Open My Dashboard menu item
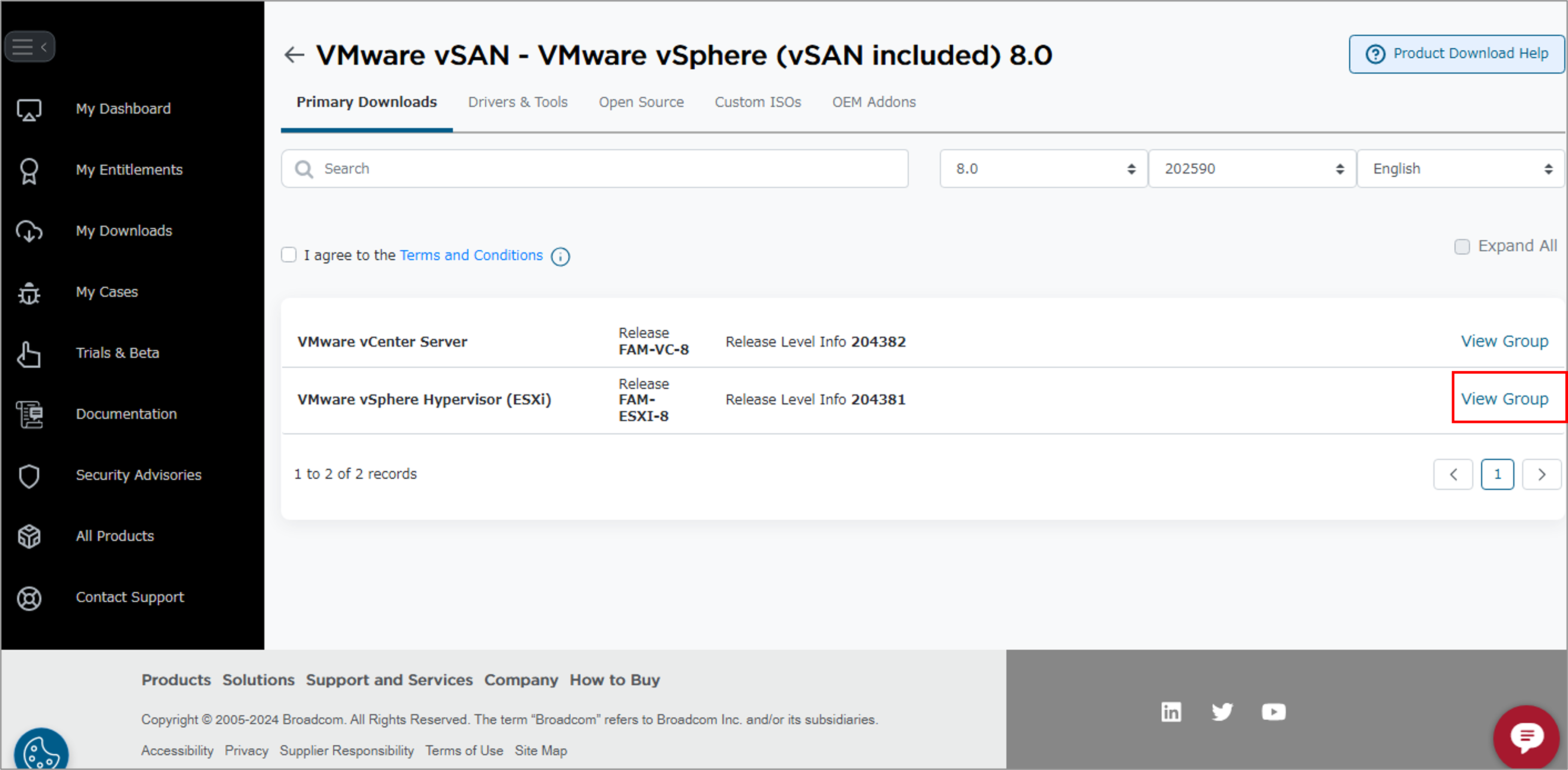This screenshot has width=1568, height=770. 124,109
